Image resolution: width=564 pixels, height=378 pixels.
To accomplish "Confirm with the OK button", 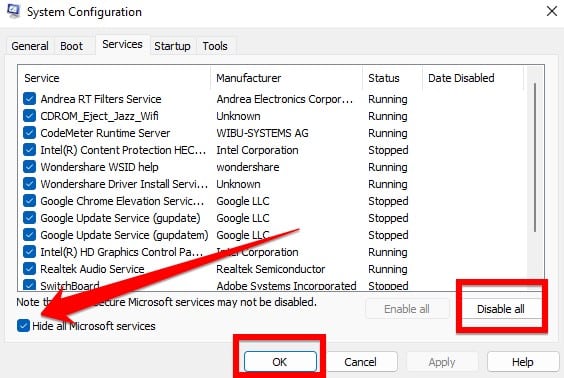I will pos(280,361).
